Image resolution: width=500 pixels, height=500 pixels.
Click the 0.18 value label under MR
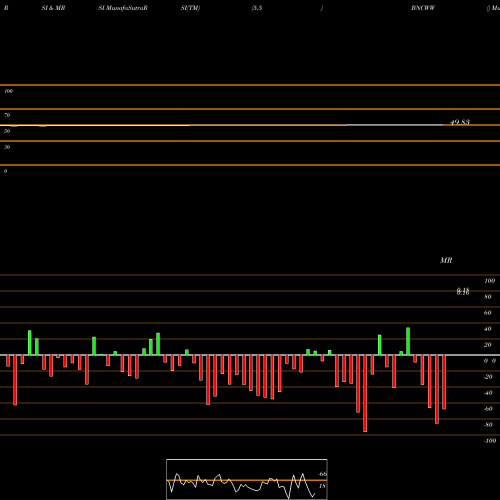(x=463, y=292)
